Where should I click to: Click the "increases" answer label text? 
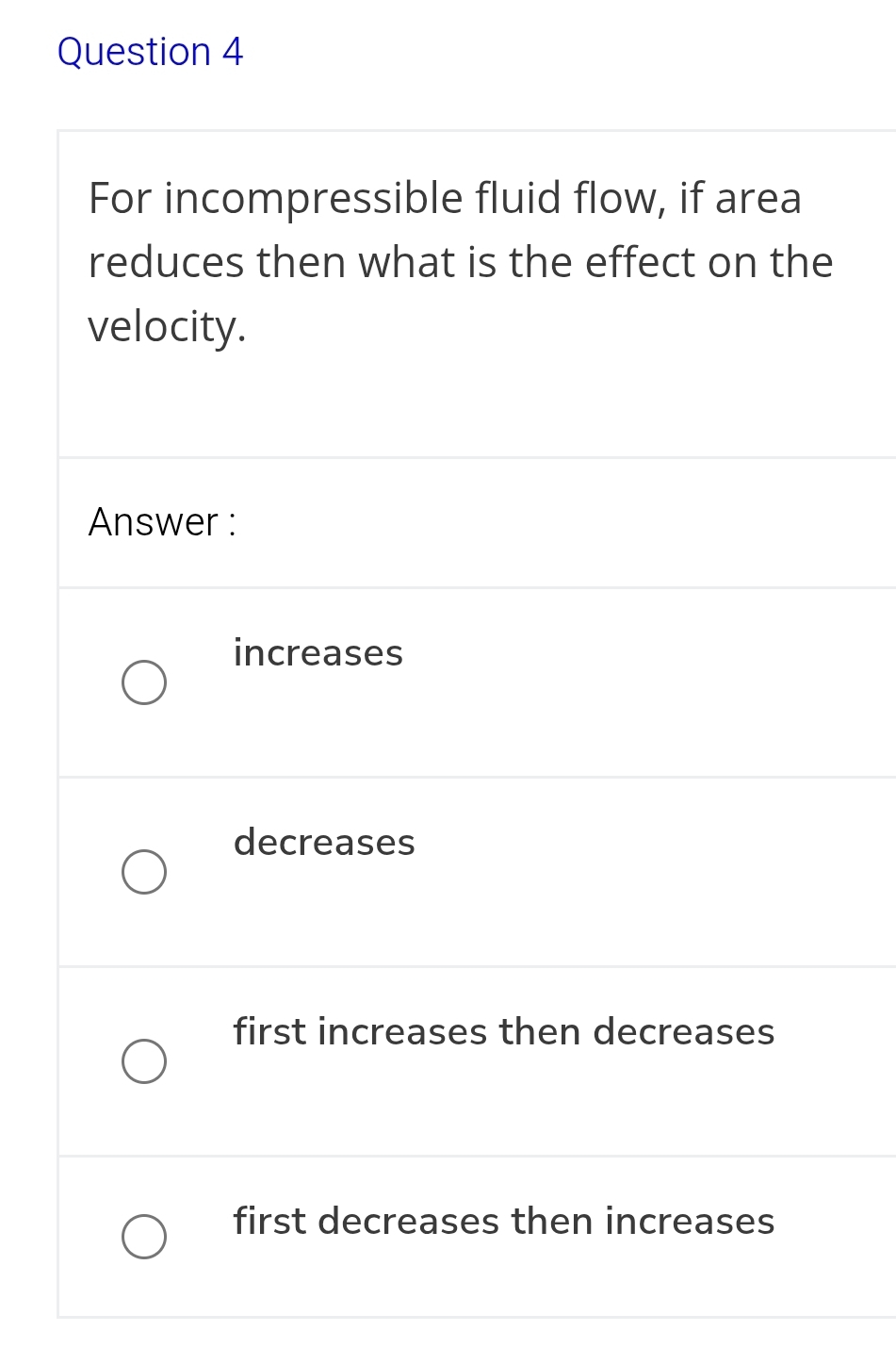[x=318, y=653]
